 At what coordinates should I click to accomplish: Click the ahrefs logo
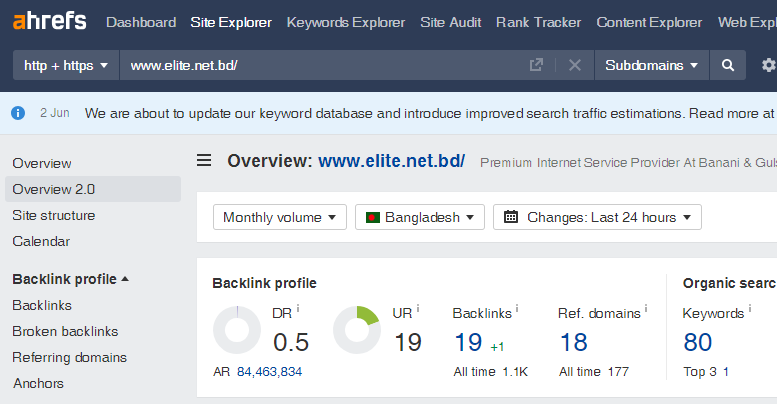[x=50, y=21]
